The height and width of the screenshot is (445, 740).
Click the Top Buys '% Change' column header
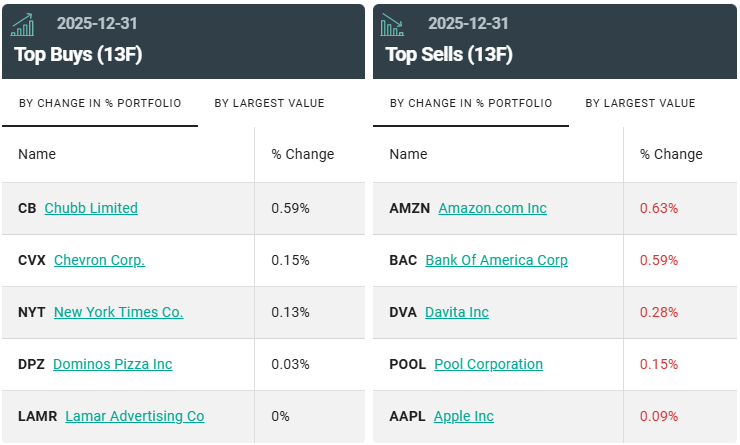[302, 154]
